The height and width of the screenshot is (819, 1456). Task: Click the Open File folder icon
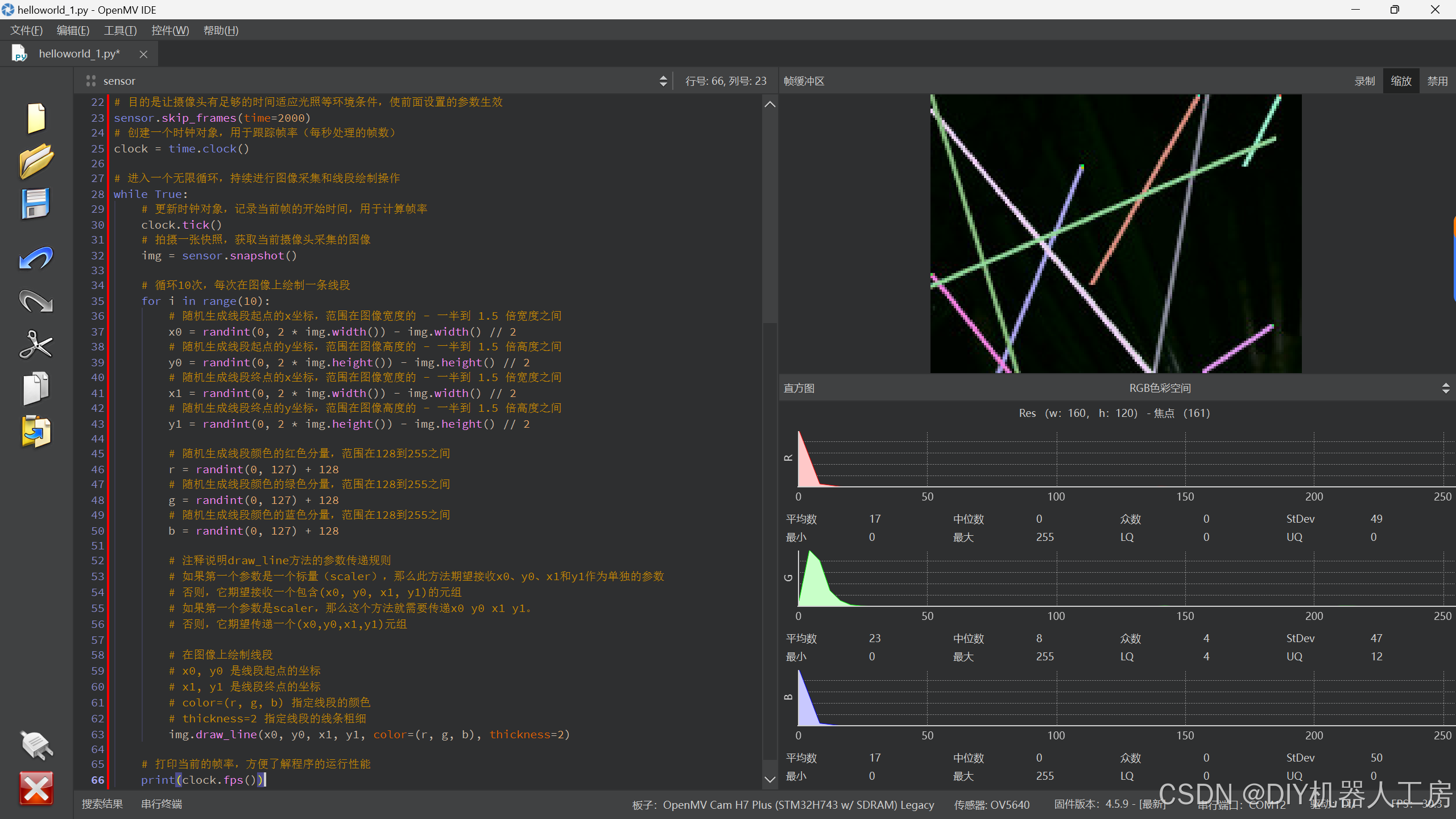(36, 161)
